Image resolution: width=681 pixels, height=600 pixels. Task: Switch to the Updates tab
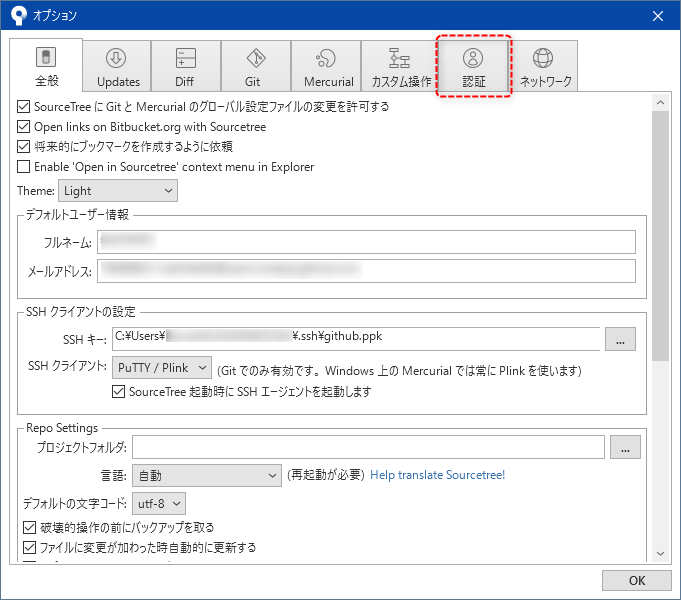click(117, 66)
